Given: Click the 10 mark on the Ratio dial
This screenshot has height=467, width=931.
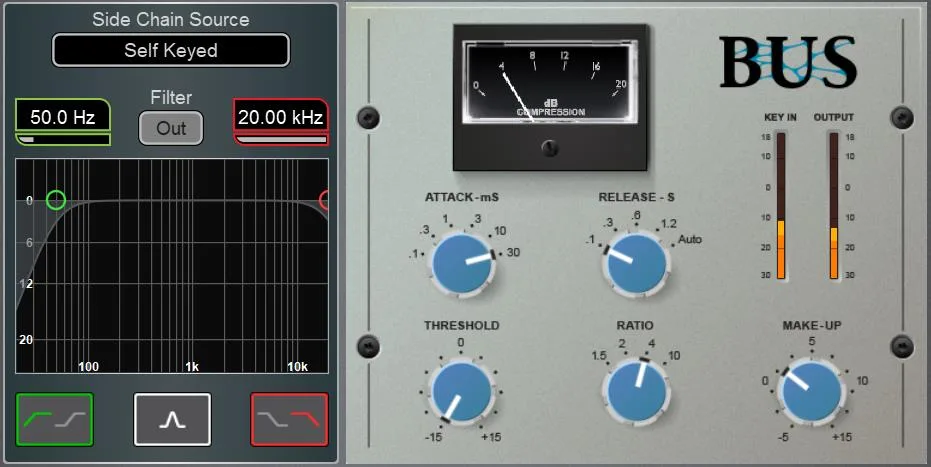Looking at the screenshot, I should point(674,355).
